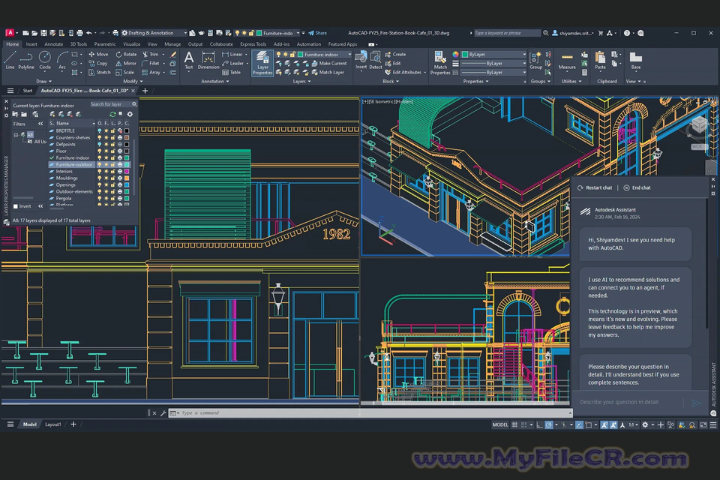Viewport: 720px width, 480px height.
Task: Activate the Rotate command
Action: [x=126, y=54]
